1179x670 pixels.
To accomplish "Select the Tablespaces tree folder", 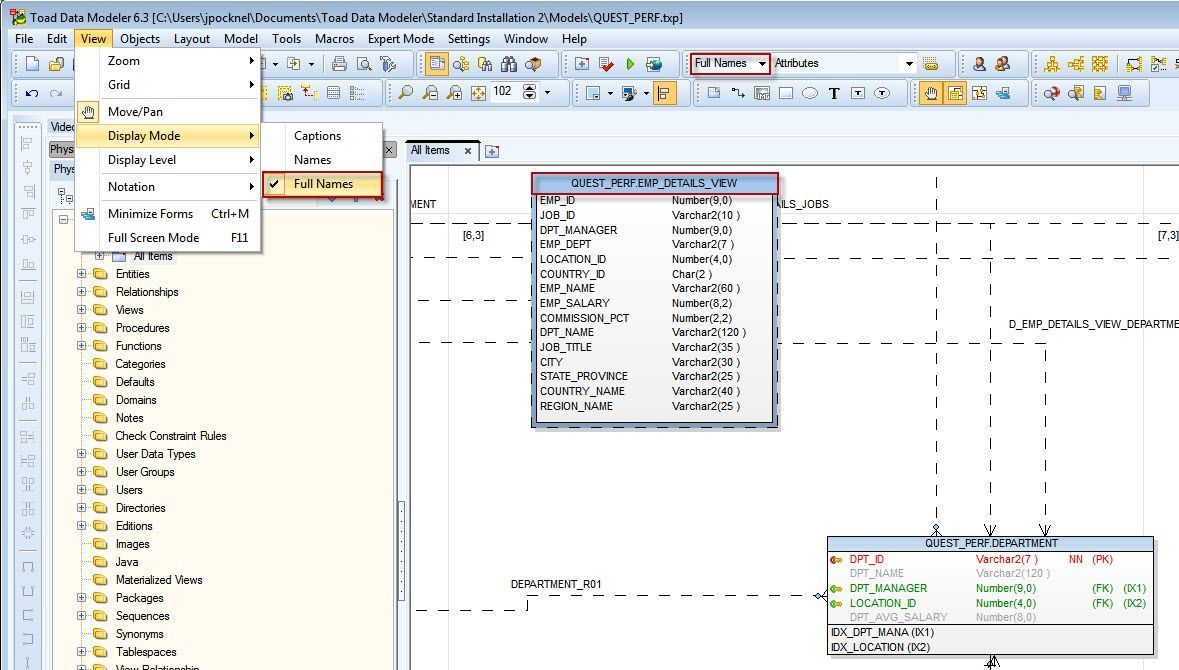I will tap(146, 652).
